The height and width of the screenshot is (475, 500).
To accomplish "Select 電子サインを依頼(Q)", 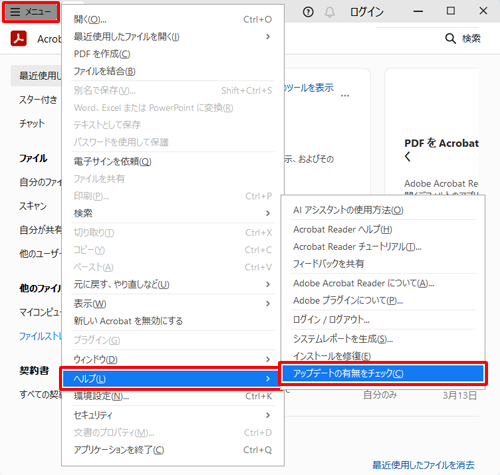I will [173, 162].
